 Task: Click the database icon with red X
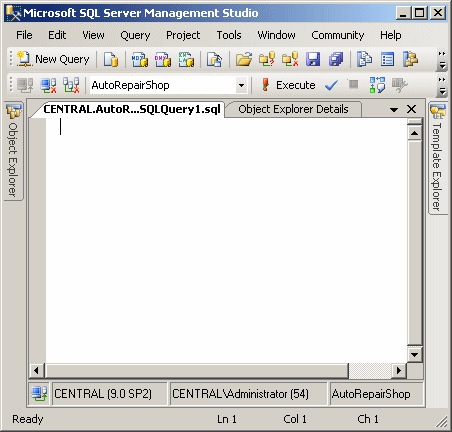pyautogui.click(x=290, y=59)
